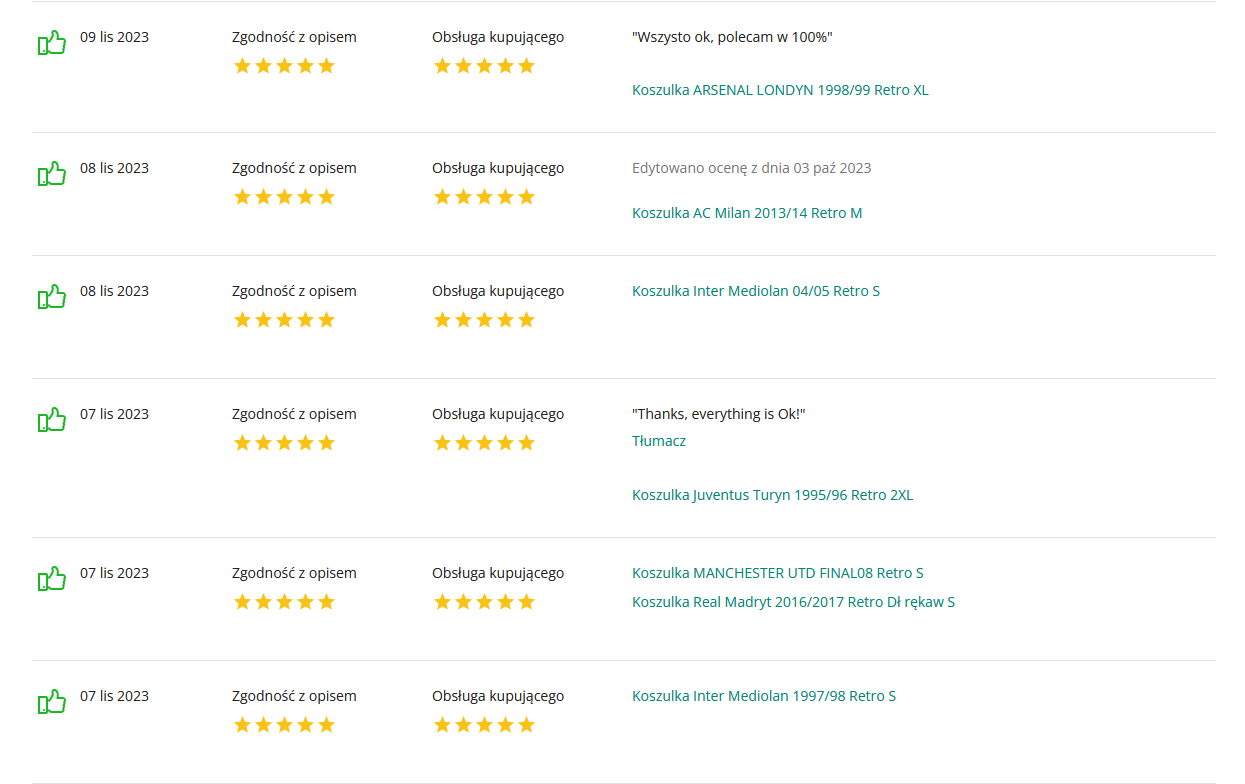This screenshot has width=1245, height=784.
Task: Open Koszulka Inter Mediolan 04/05 Retro S
Action: pos(756,291)
